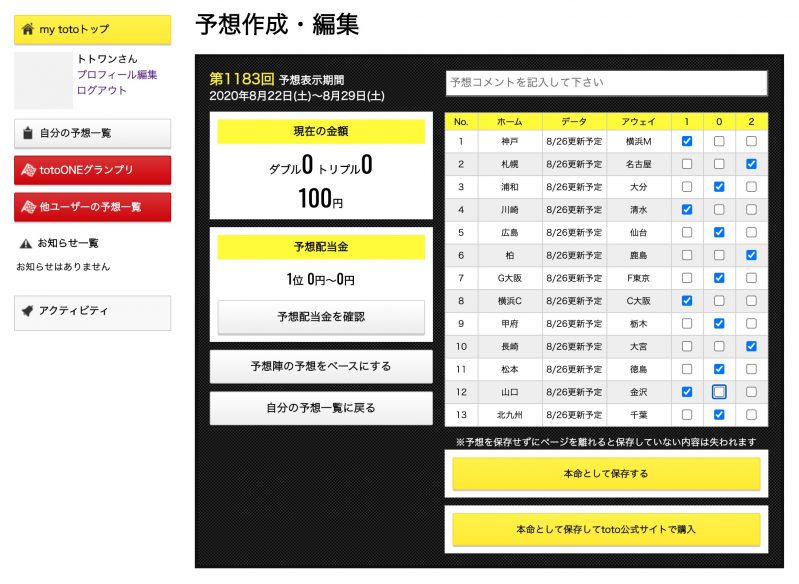
Task: Click the ログアウト link
Action: [x=102, y=90]
